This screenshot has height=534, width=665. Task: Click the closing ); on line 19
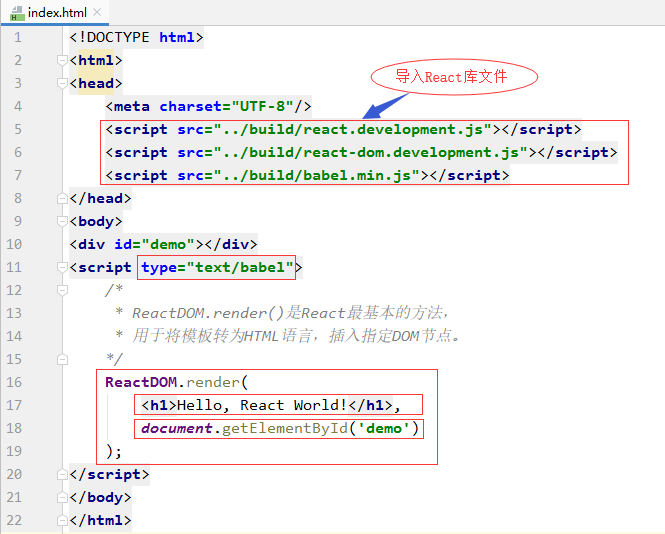(114, 451)
